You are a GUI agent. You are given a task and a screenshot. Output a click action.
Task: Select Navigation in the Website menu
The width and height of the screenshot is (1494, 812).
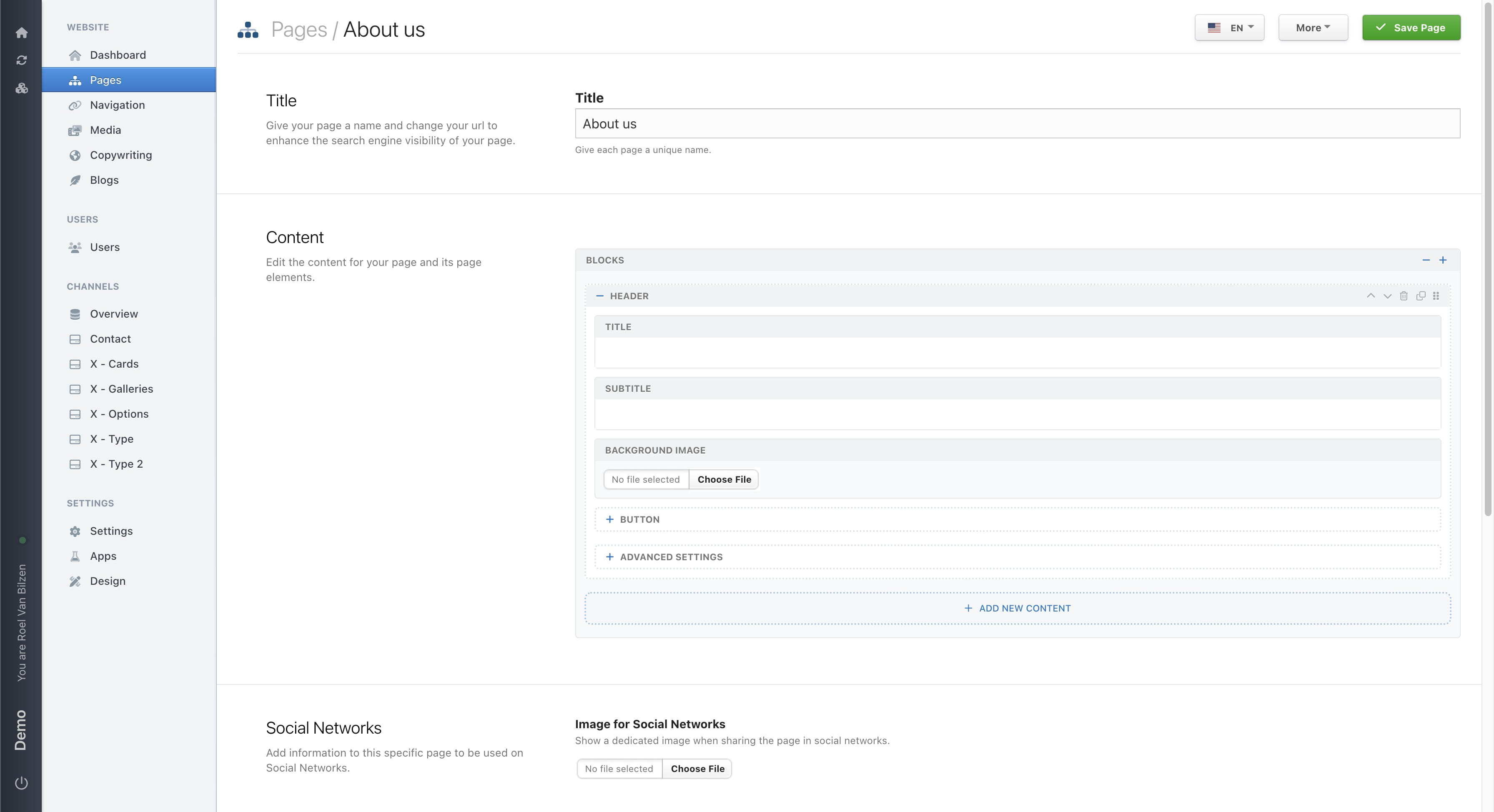click(117, 105)
